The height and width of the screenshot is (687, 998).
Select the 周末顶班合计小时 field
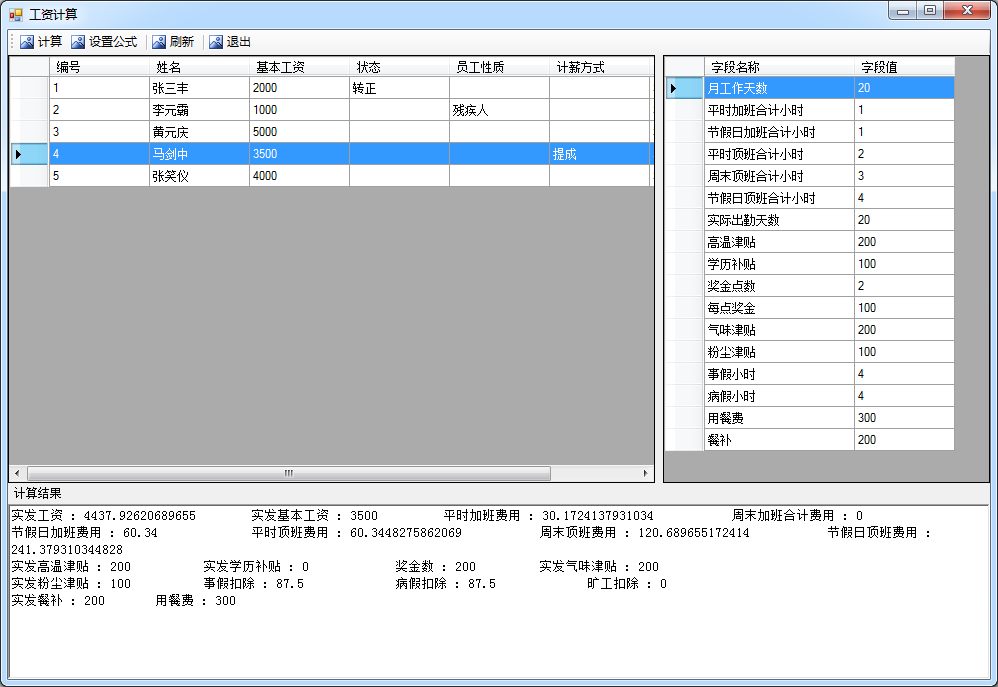tap(779, 176)
